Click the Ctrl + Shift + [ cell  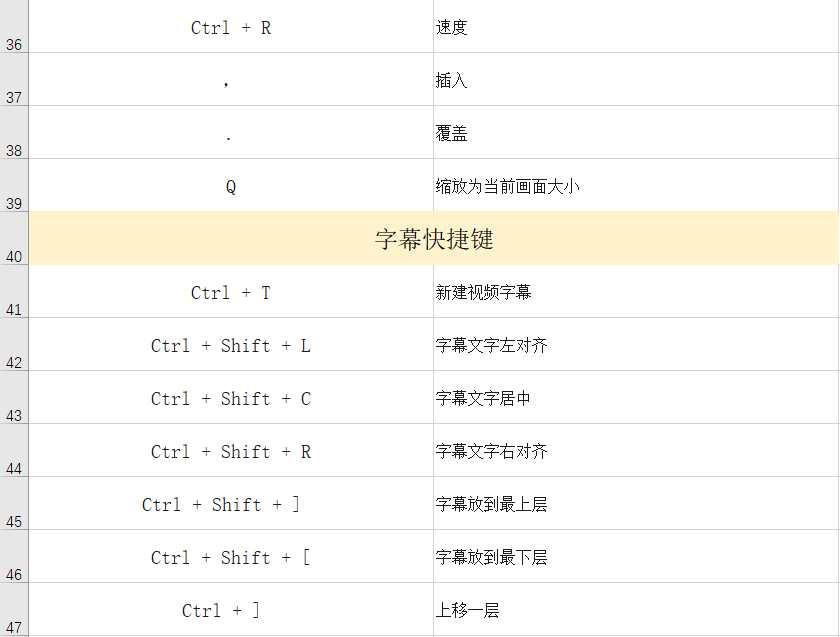pos(231,558)
